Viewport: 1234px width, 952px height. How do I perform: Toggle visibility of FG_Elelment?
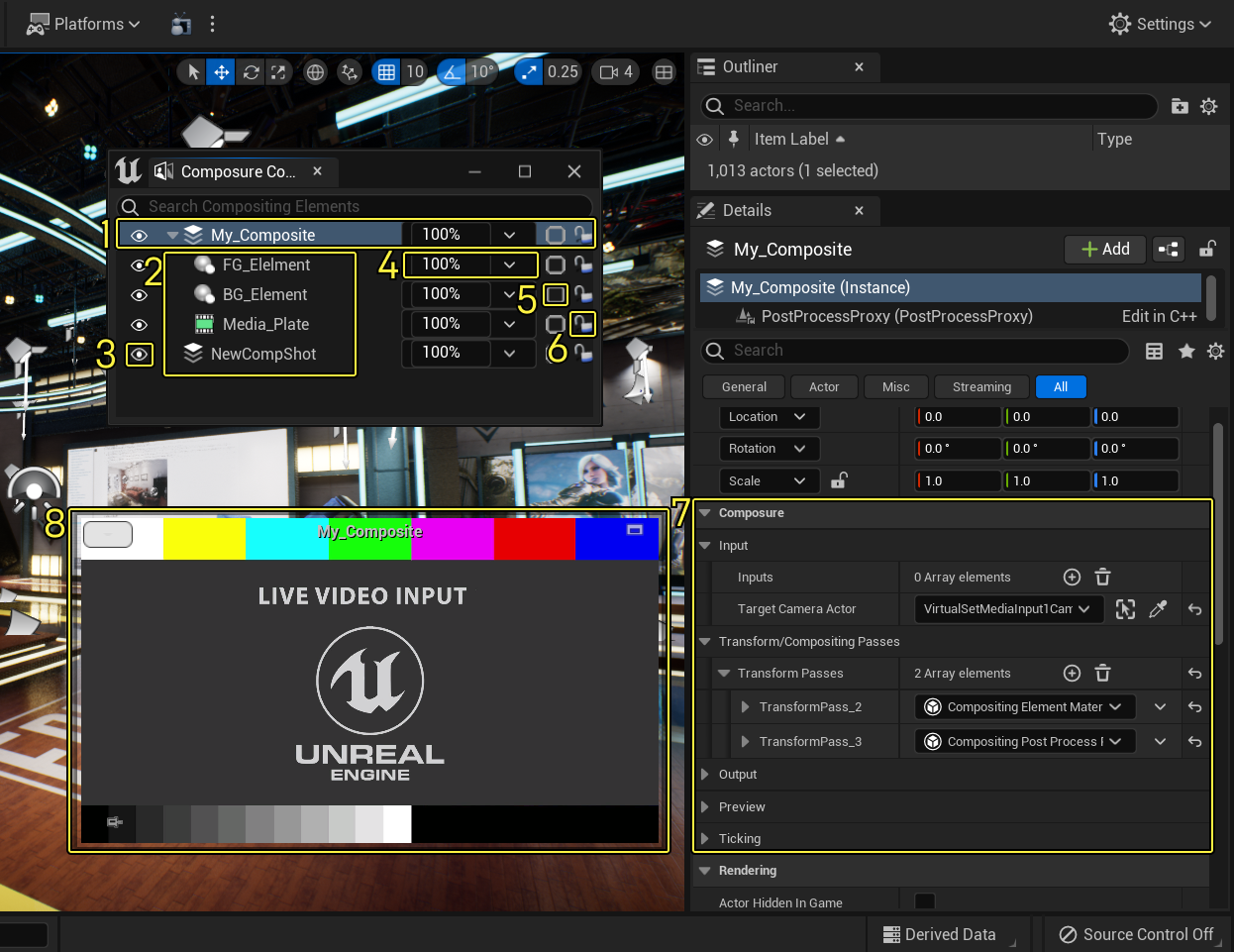(x=140, y=265)
